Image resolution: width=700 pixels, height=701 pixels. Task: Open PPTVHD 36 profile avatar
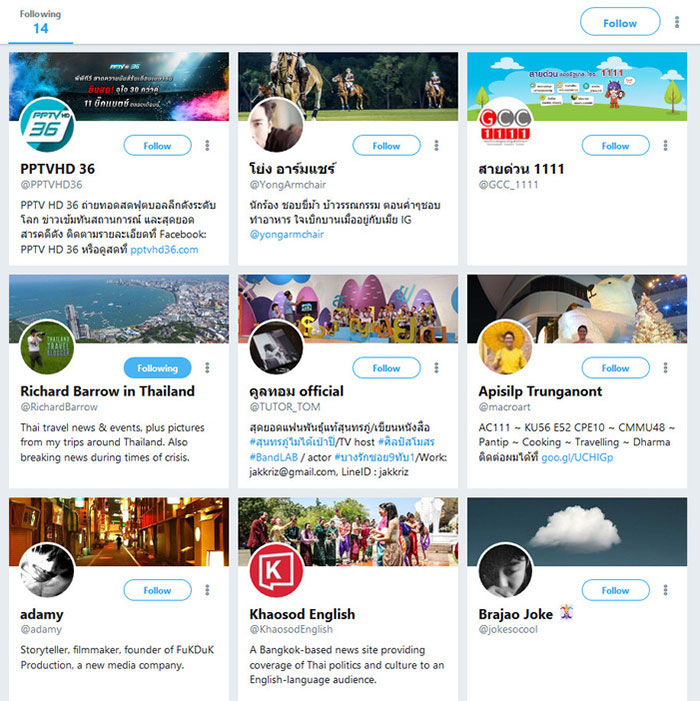coord(47,125)
